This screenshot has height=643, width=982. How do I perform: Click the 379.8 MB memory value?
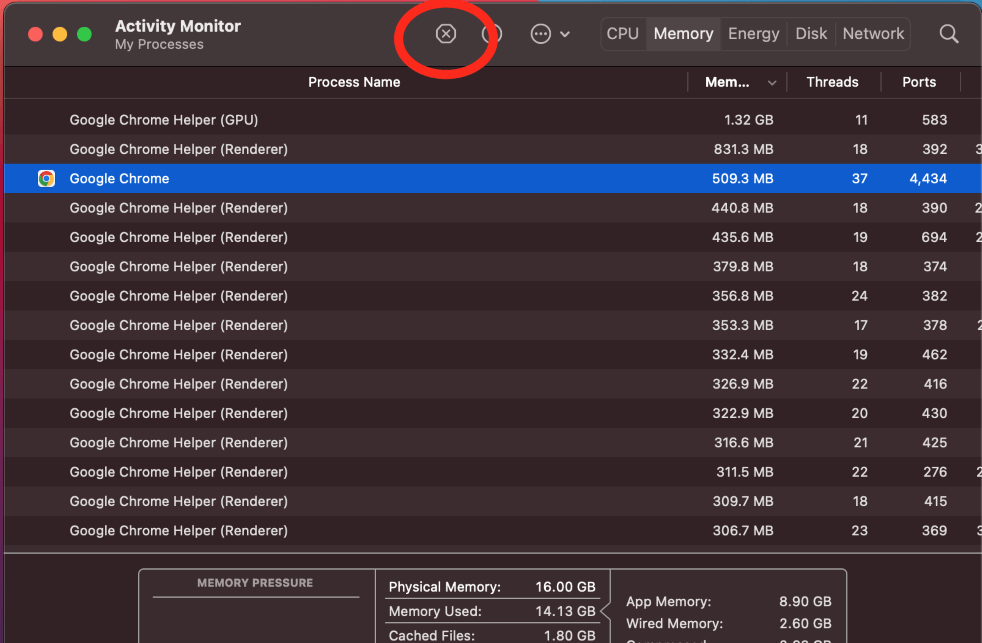[743, 267]
